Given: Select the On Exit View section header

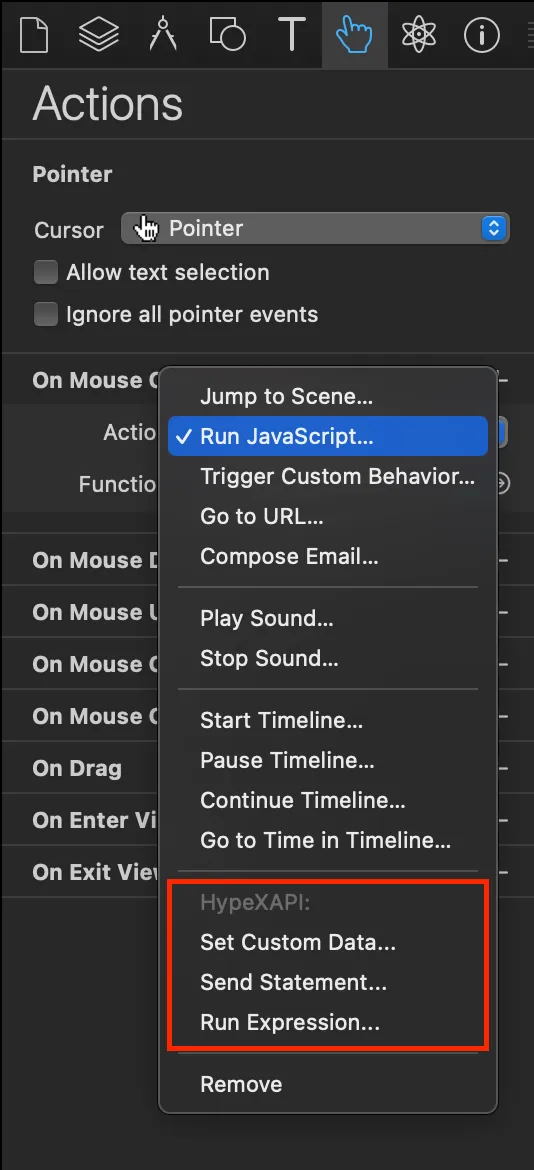Looking at the screenshot, I should pos(96,872).
